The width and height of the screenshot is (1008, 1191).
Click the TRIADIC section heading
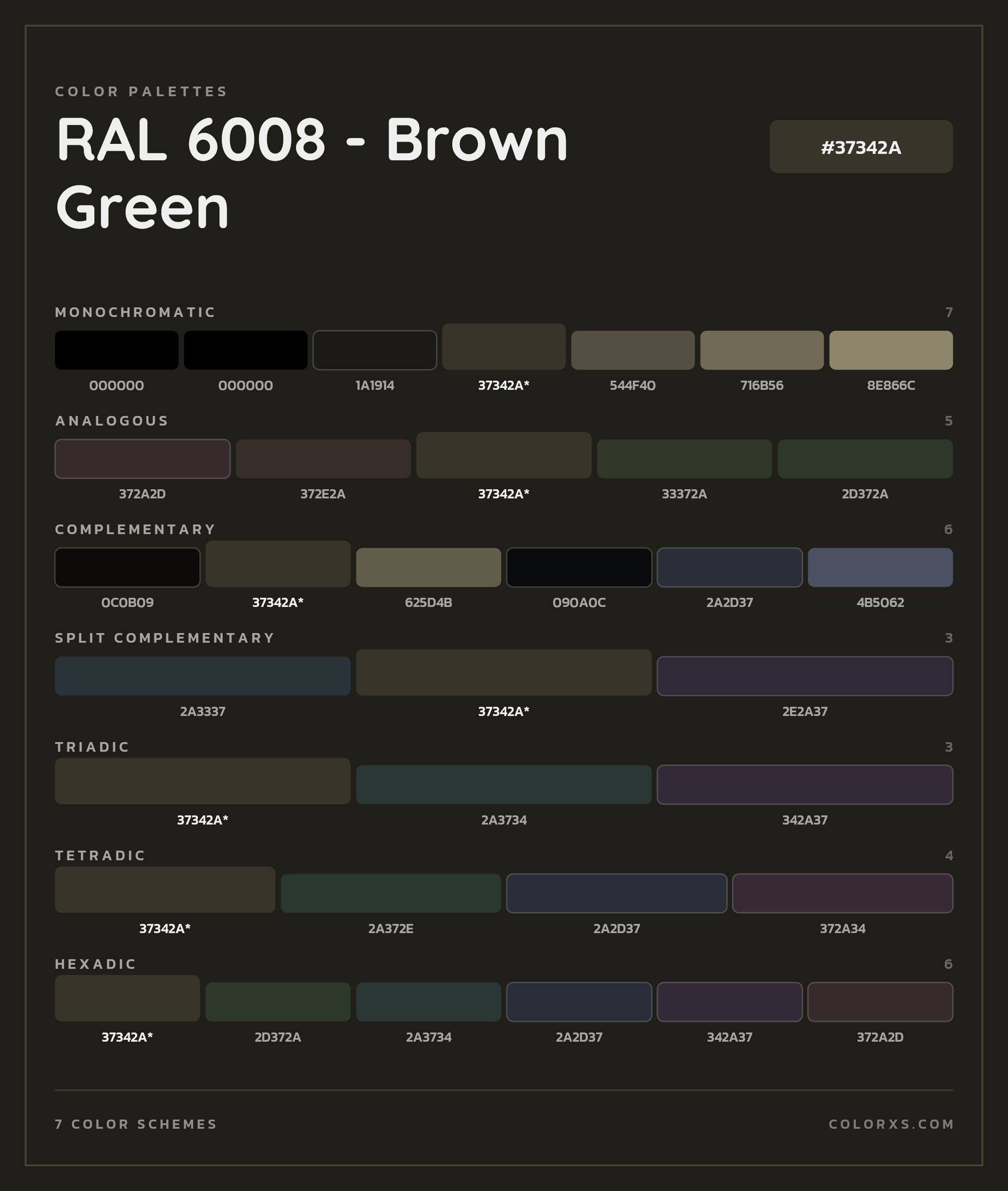(92, 747)
